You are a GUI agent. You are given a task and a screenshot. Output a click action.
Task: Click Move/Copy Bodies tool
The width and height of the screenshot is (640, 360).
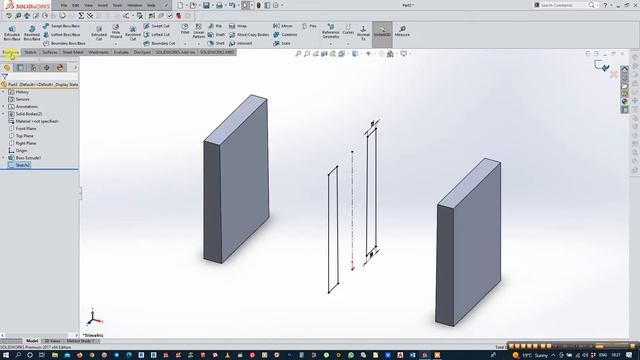pos(249,35)
